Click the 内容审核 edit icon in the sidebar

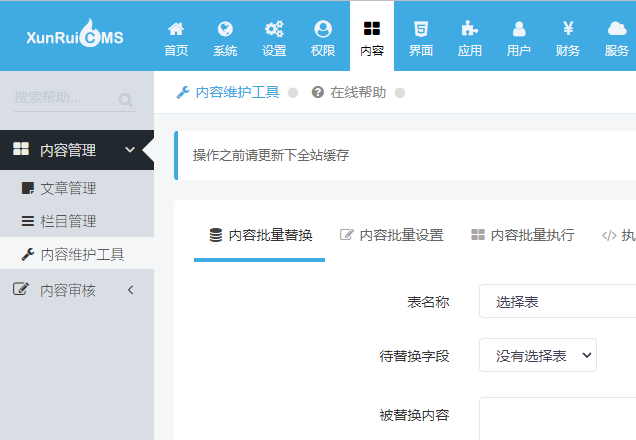tap(21, 289)
